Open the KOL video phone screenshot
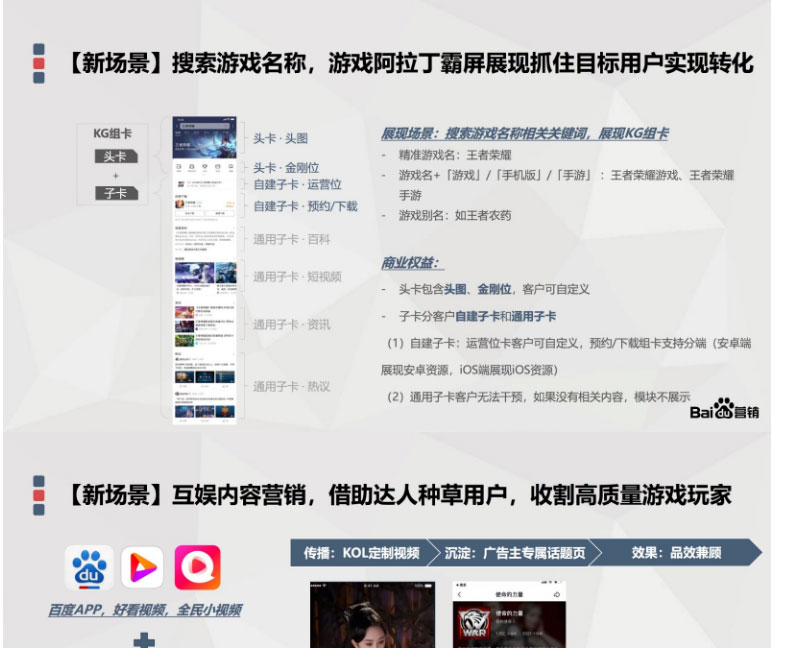Viewport: 792px width, 648px height. (372, 614)
